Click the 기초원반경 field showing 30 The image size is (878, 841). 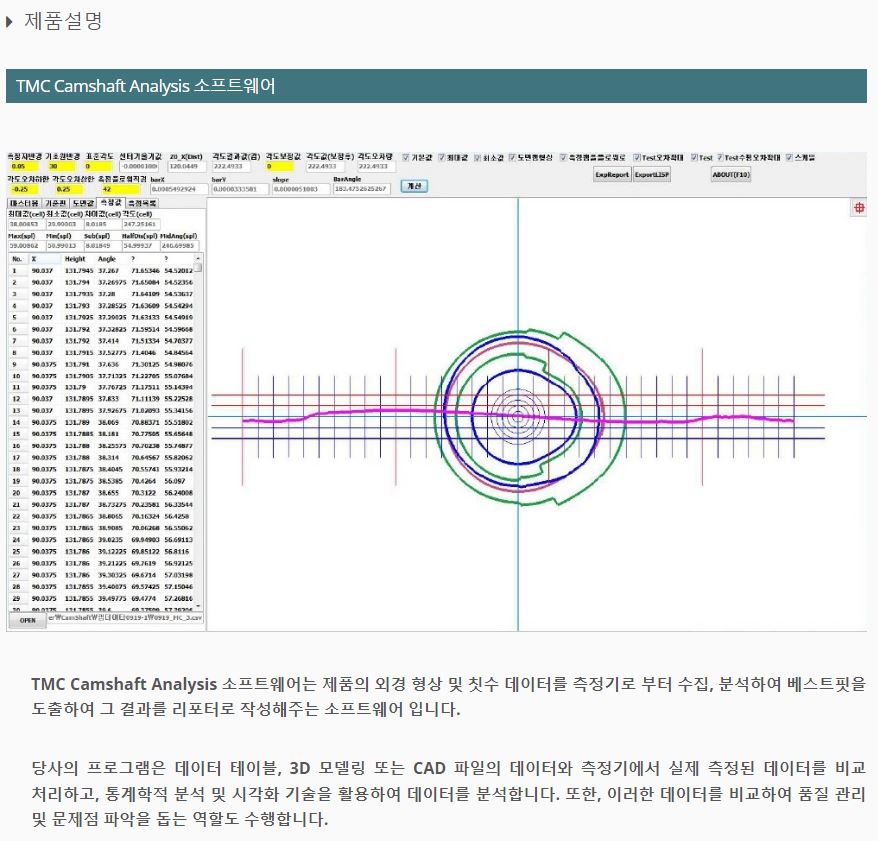[x=61, y=166]
